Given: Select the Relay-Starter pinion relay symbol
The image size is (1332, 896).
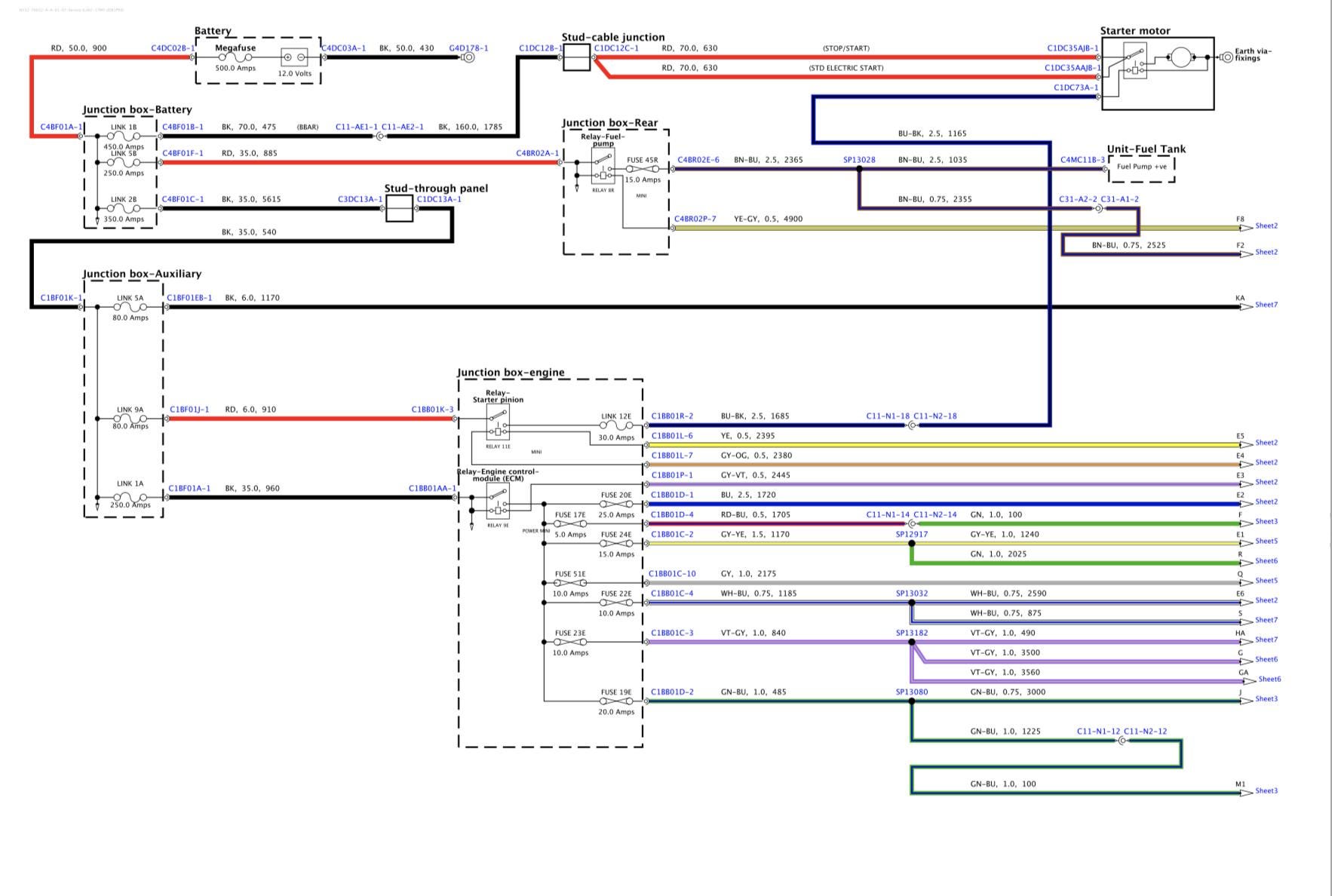Looking at the screenshot, I should pyautogui.click(x=498, y=422).
